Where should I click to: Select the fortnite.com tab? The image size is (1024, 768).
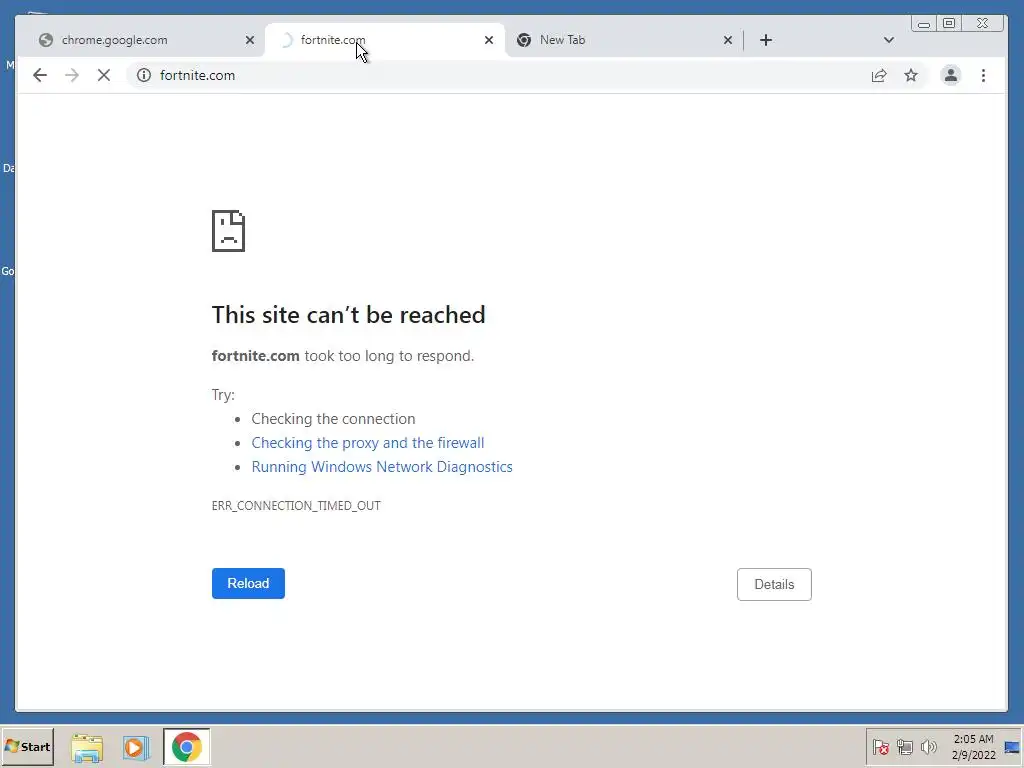point(385,40)
